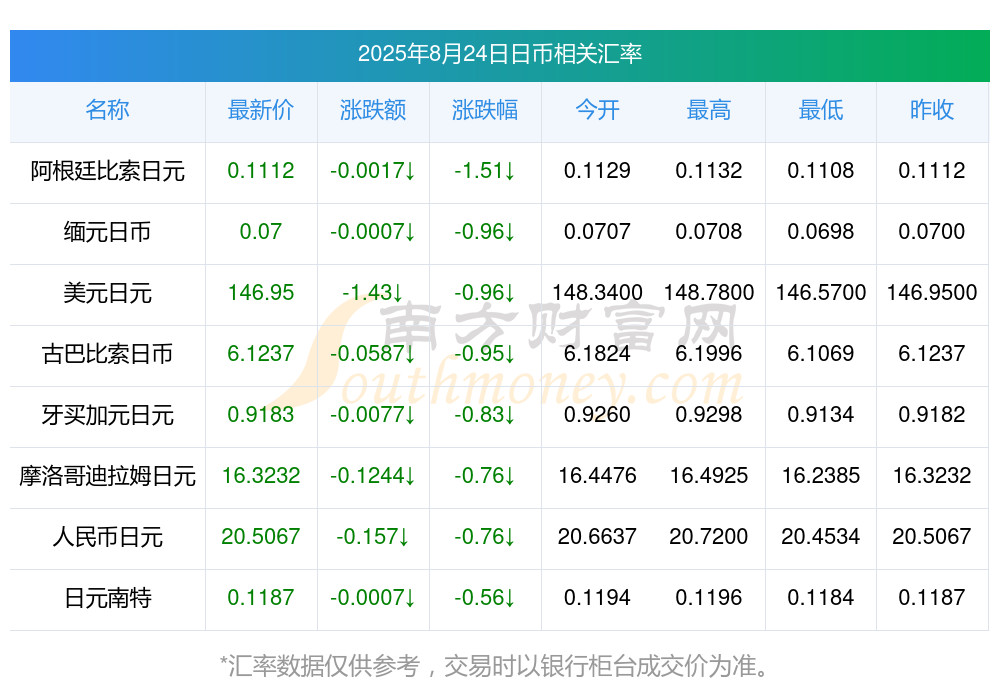The image size is (1000, 698).
Task: Click the 最高 column header
Action: coord(709,110)
